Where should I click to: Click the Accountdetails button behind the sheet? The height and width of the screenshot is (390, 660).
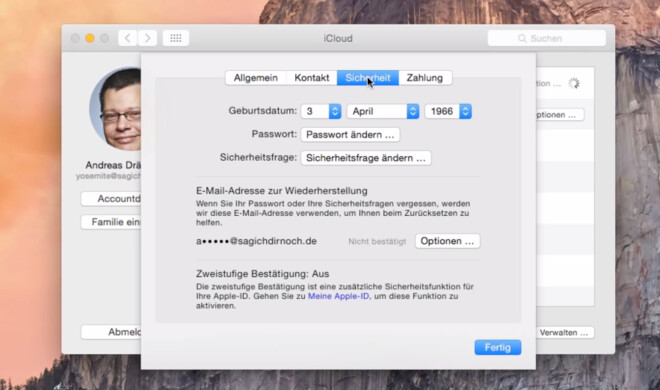coord(111,199)
